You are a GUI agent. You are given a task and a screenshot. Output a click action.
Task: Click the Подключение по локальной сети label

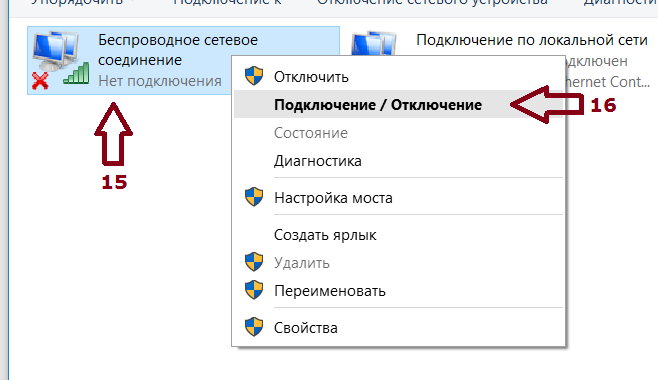click(x=532, y=40)
